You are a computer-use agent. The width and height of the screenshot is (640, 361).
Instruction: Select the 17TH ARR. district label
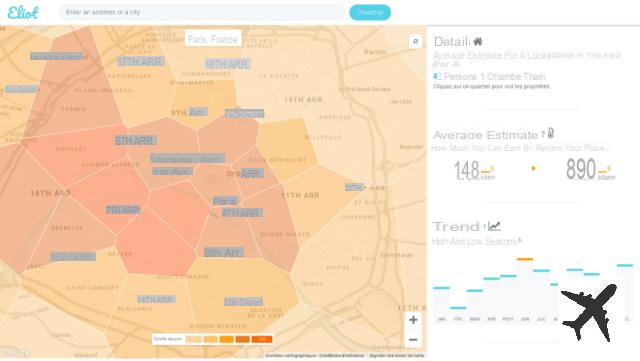tap(141, 62)
